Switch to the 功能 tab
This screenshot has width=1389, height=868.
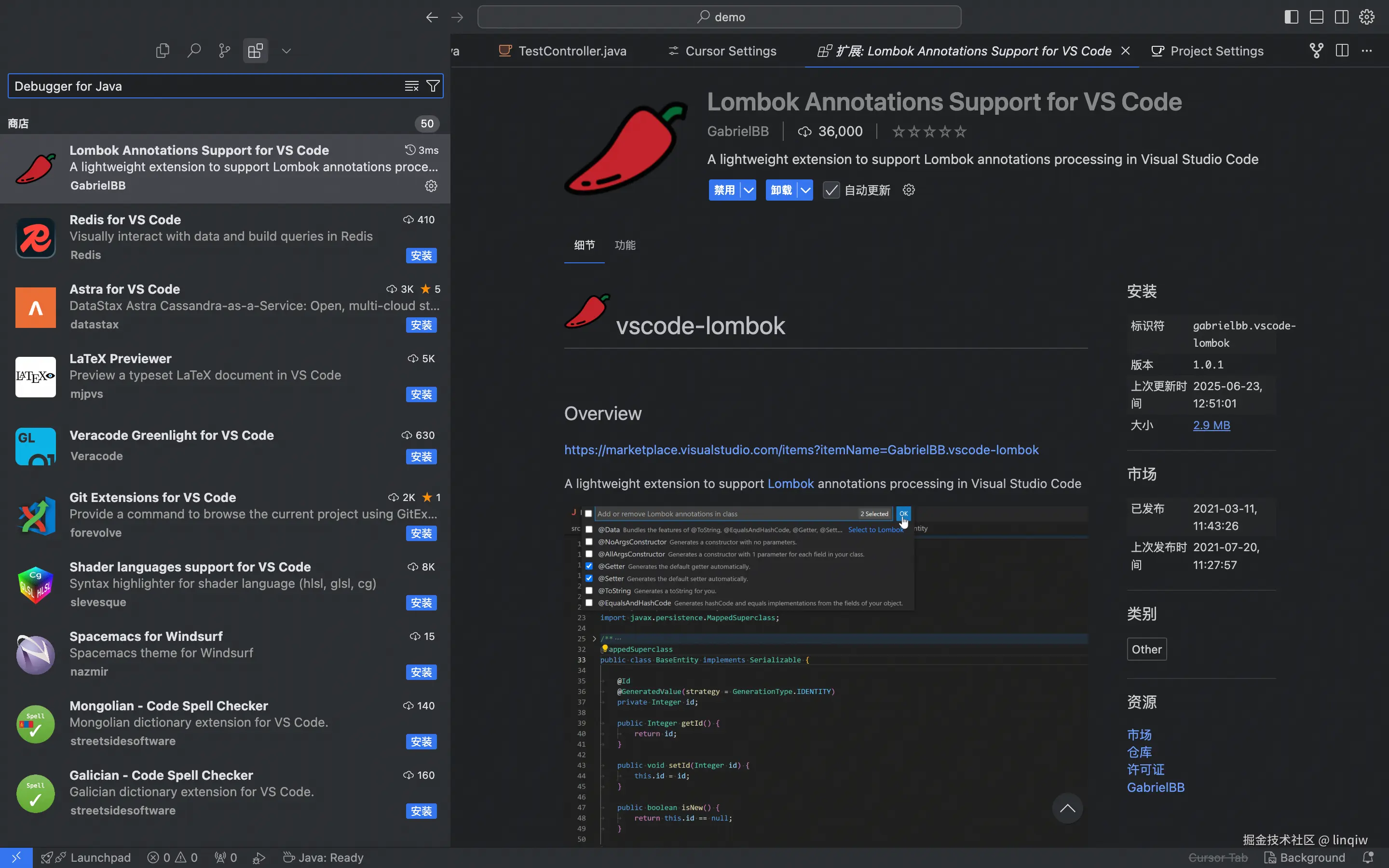point(625,245)
